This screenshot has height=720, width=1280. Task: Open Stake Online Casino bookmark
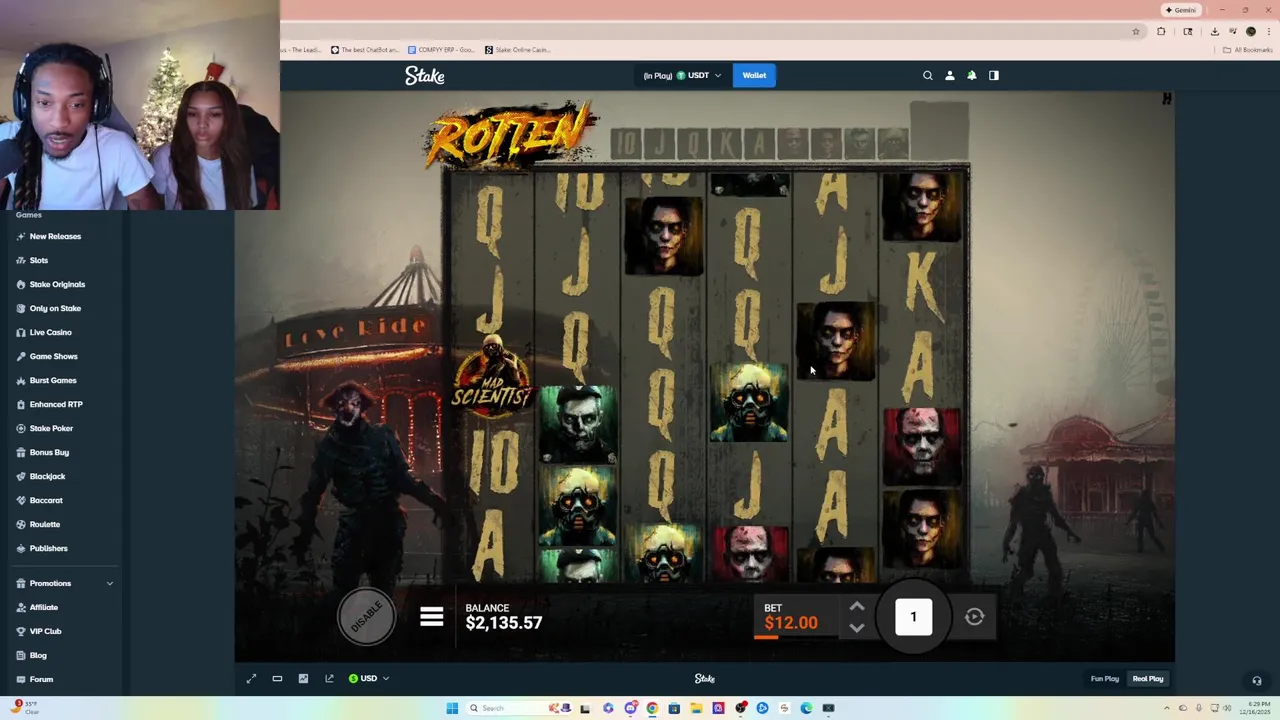tap(518, 50)
